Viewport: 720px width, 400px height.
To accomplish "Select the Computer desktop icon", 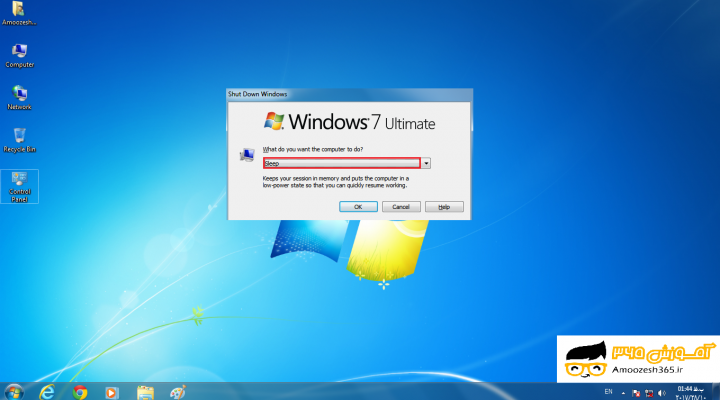I will tap(19, 56).
